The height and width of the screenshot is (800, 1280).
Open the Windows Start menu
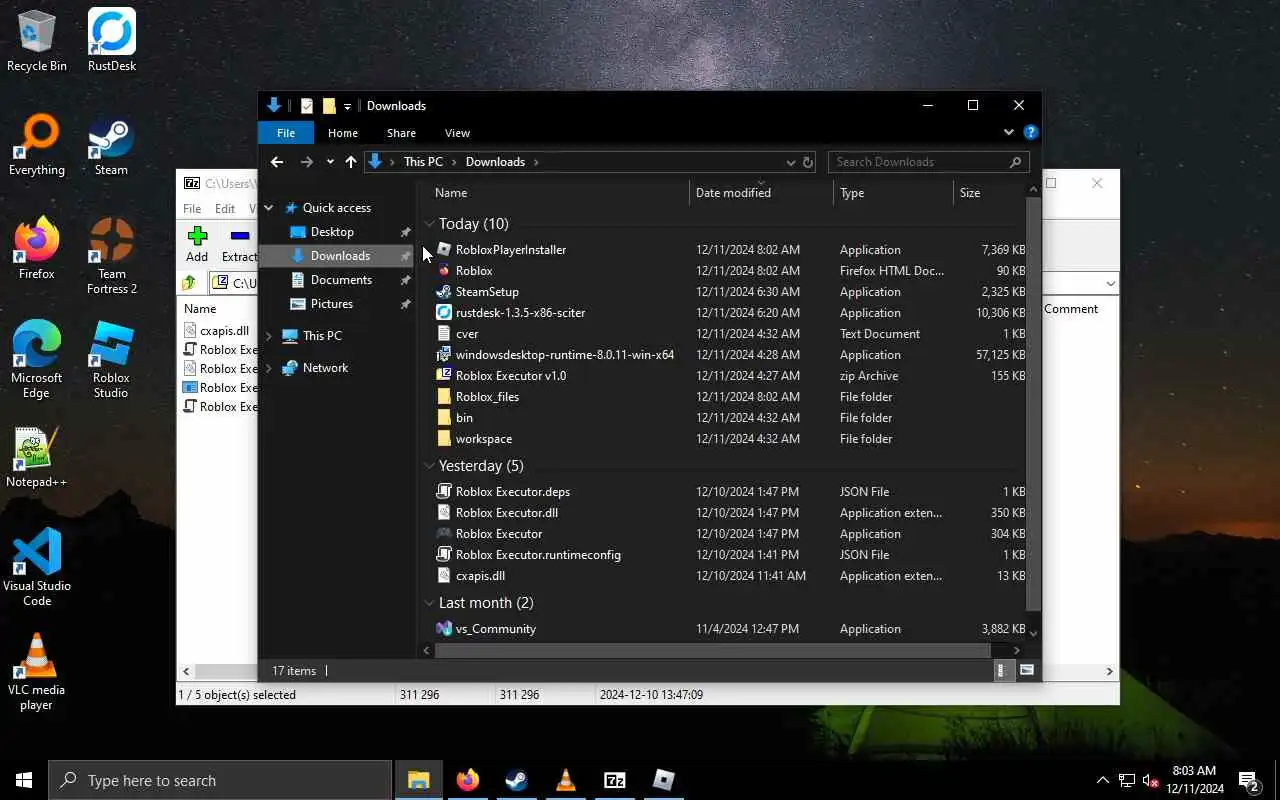tap(24, 780)
